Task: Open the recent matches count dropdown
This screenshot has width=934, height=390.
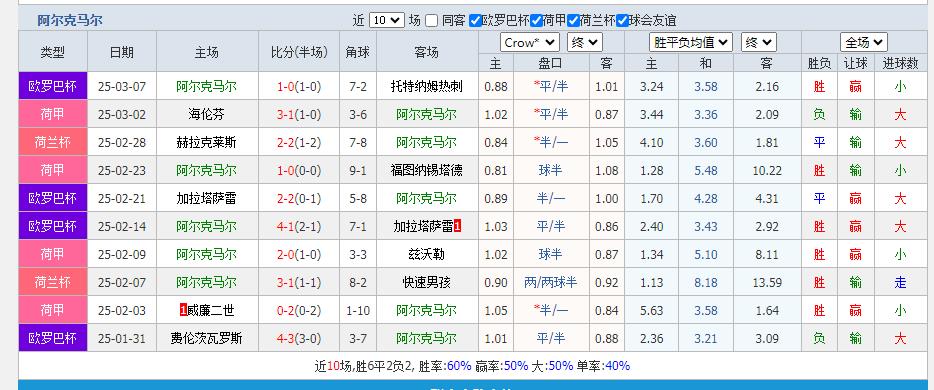Action: (x=387, y=20)
